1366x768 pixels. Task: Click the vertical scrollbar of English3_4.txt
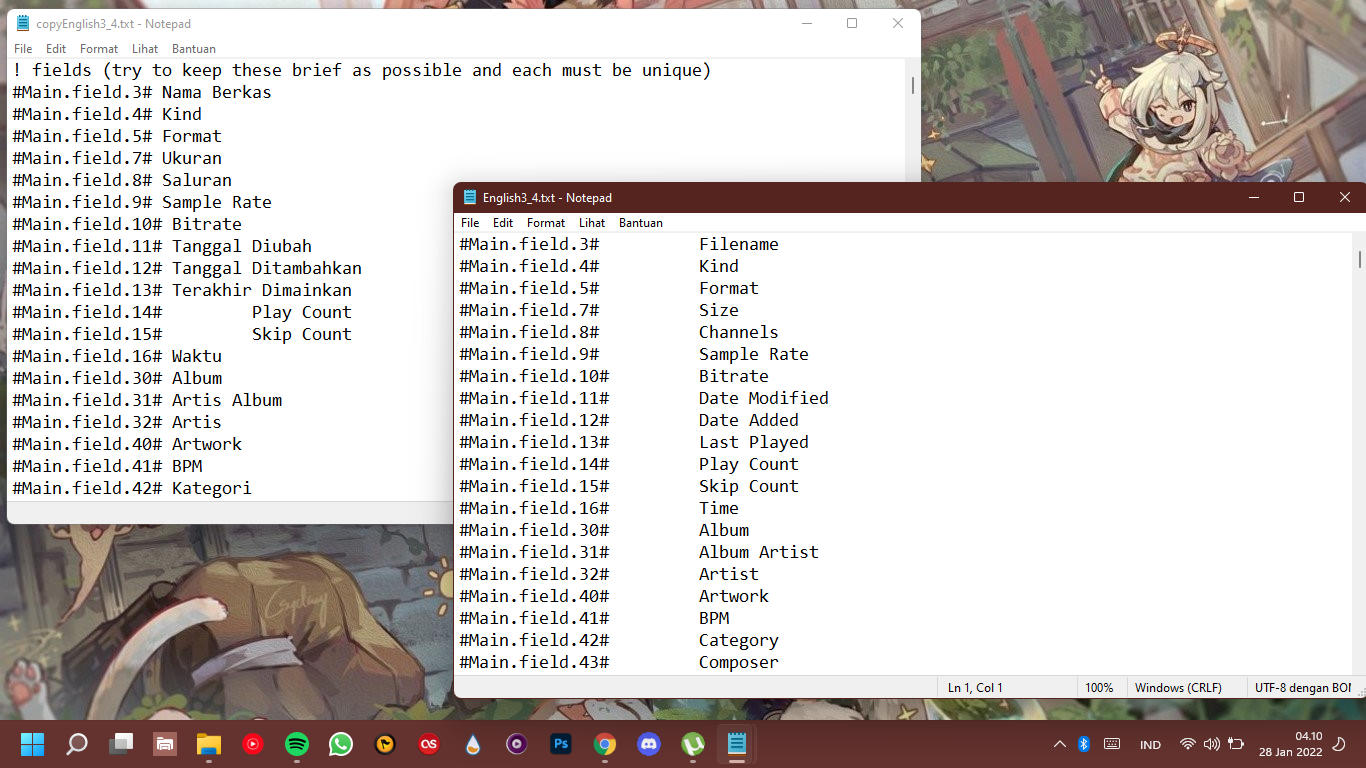(x=1360, y=453)
